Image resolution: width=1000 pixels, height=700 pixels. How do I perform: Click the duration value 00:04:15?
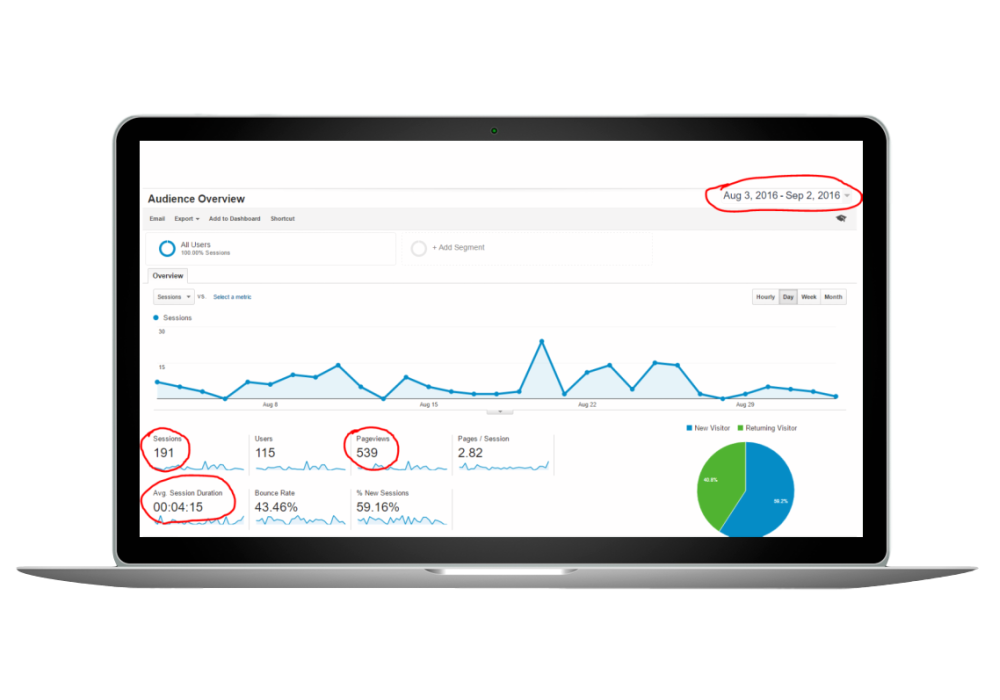(178, 507)
